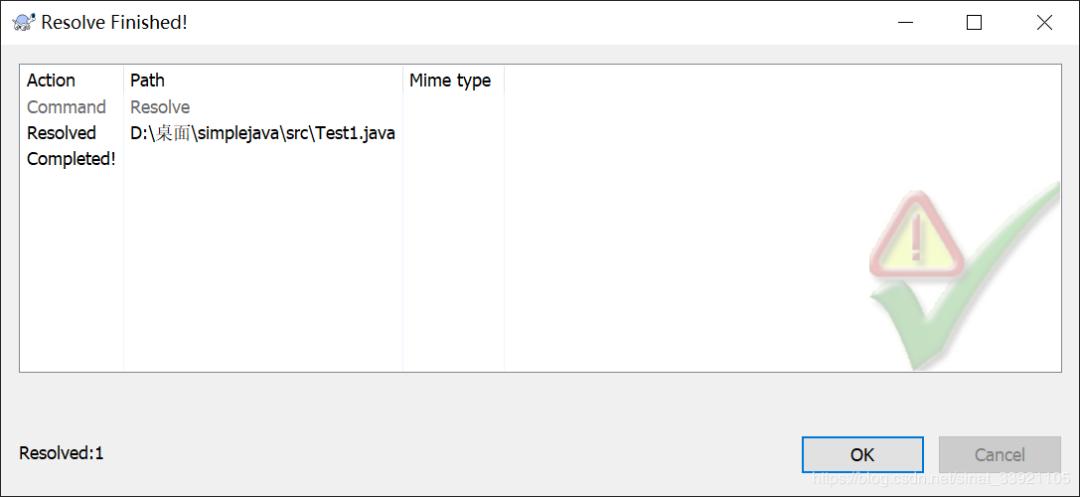Select the Command row in the list

click(x=66, y=107)
